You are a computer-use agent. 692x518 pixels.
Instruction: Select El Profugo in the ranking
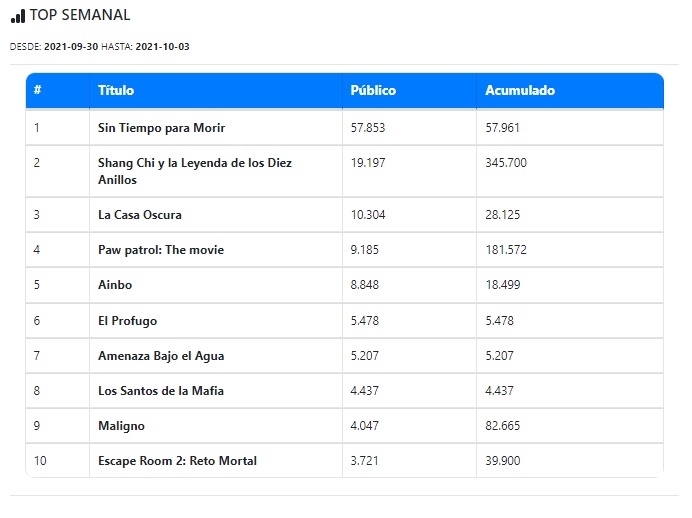127,321
